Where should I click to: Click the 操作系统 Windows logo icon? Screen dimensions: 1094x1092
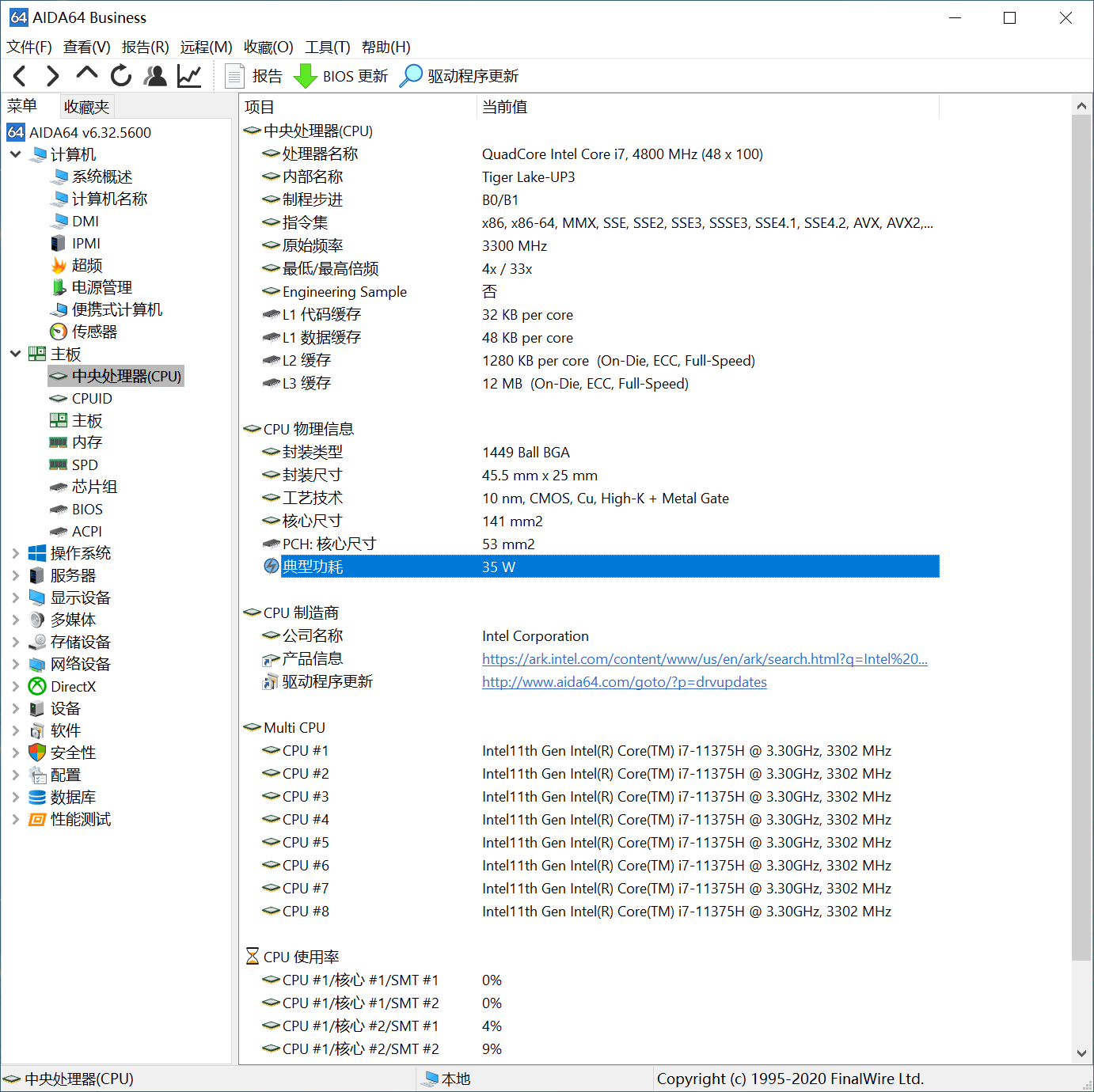coord(37,553)
